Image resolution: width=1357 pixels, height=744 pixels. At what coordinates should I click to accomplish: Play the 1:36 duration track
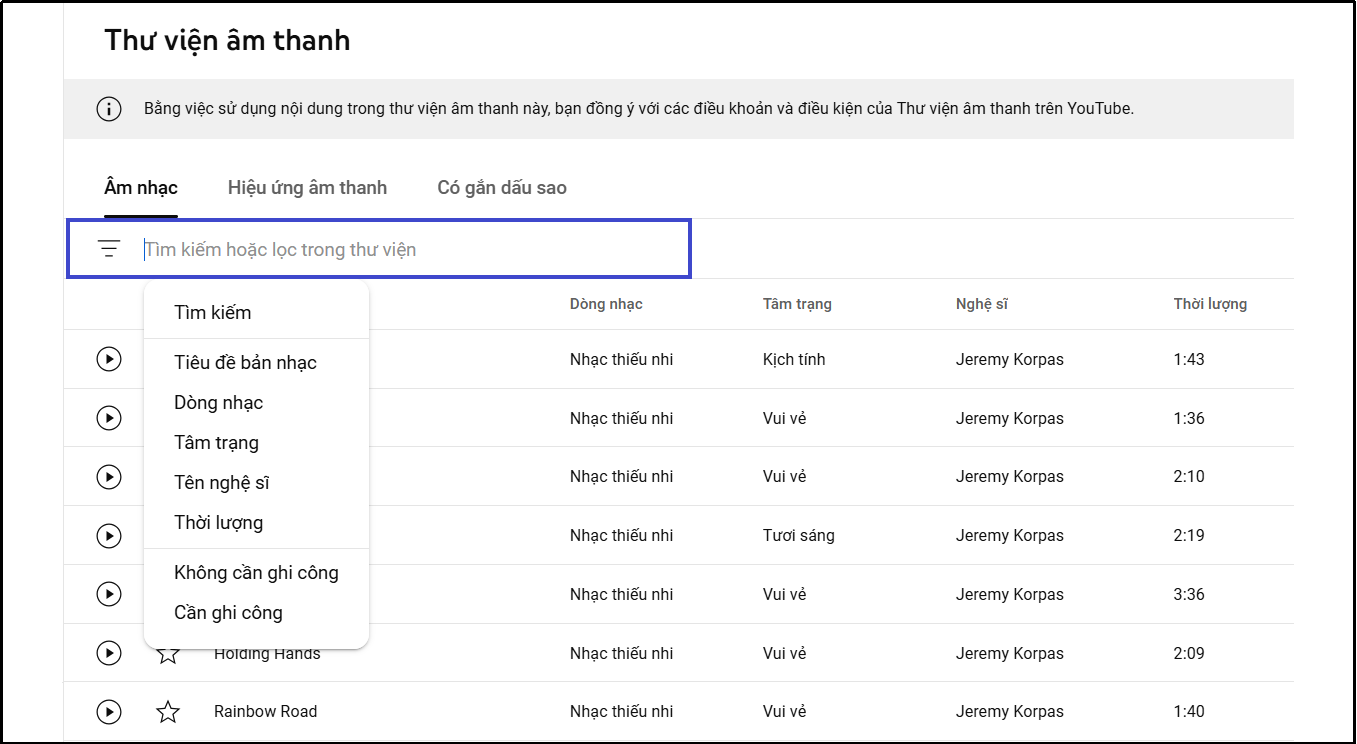(109, 418)
